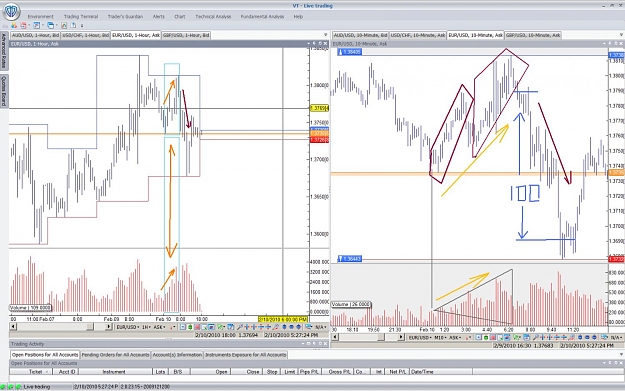Switch to the Account(s) Information tab

177,355
